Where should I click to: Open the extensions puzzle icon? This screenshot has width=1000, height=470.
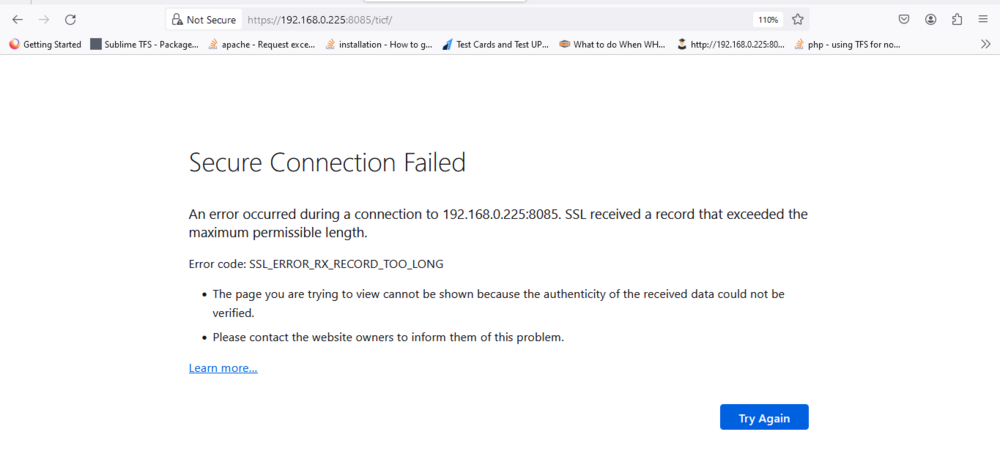point(957,20)
